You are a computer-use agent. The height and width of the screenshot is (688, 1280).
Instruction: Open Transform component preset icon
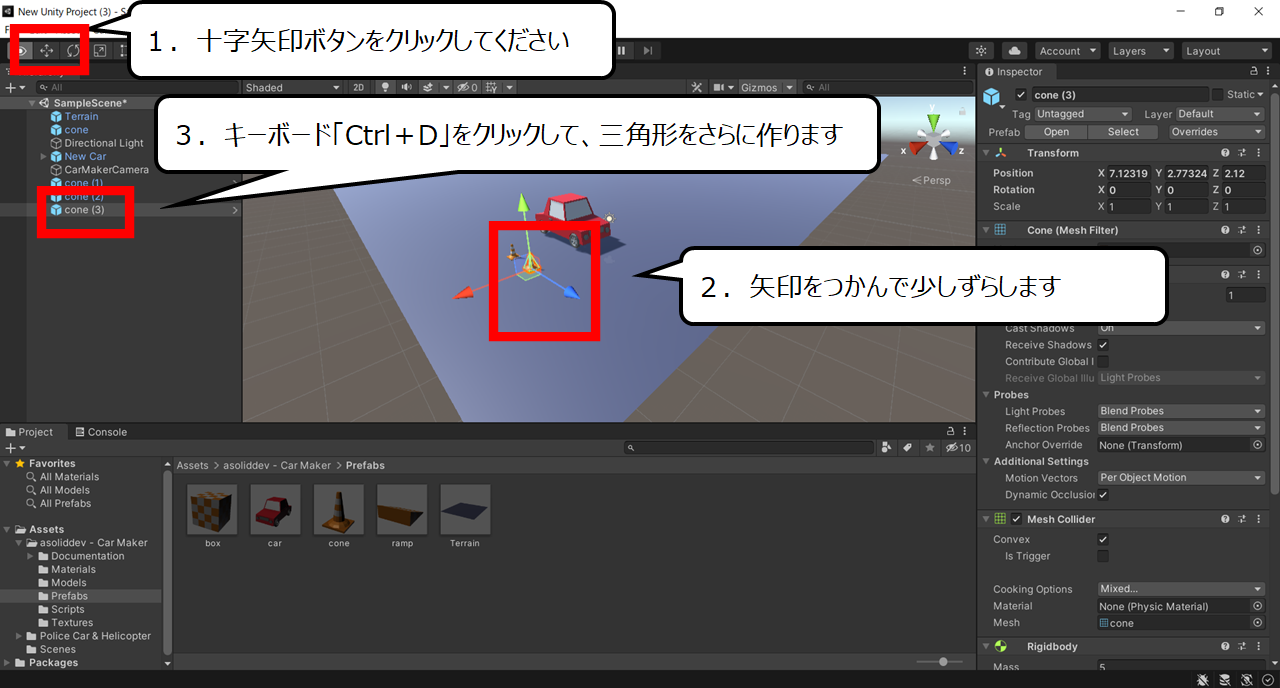pos(1242,153)
